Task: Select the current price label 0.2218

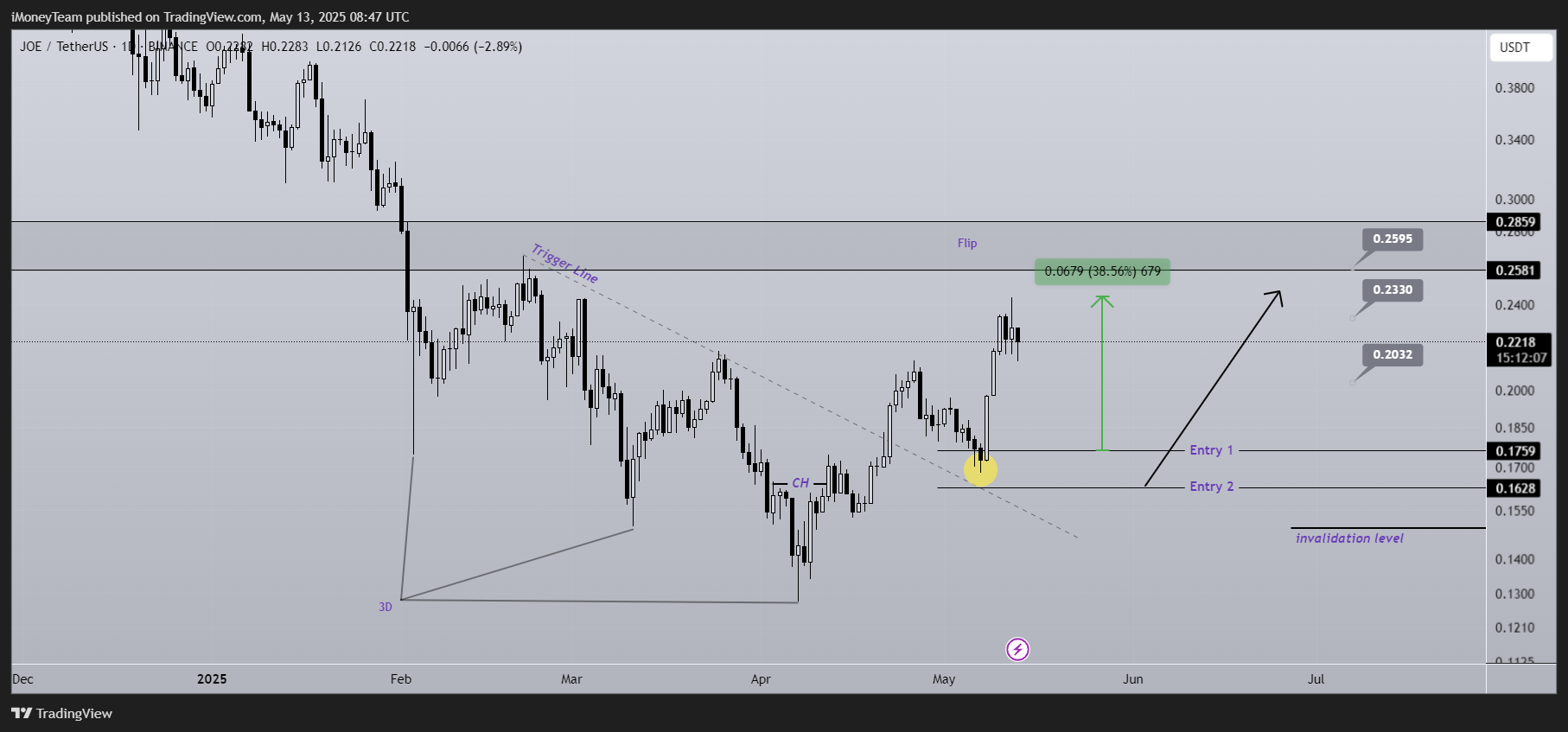Action: point(1516,342)
